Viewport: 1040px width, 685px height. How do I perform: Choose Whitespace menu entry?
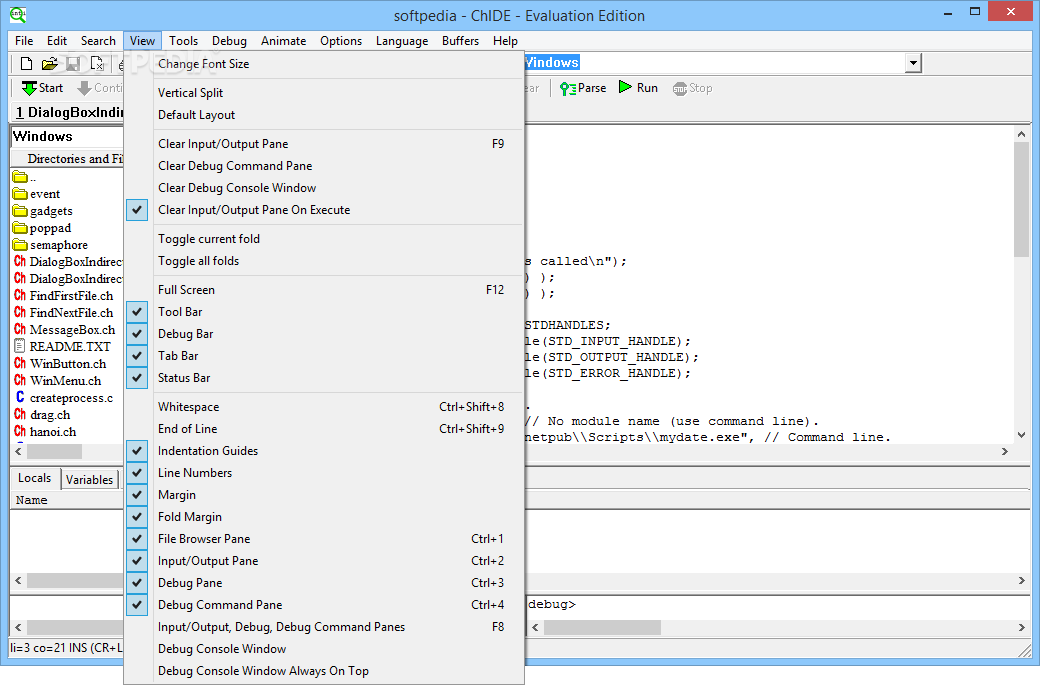pyautogui.click(x=324, y=406)
